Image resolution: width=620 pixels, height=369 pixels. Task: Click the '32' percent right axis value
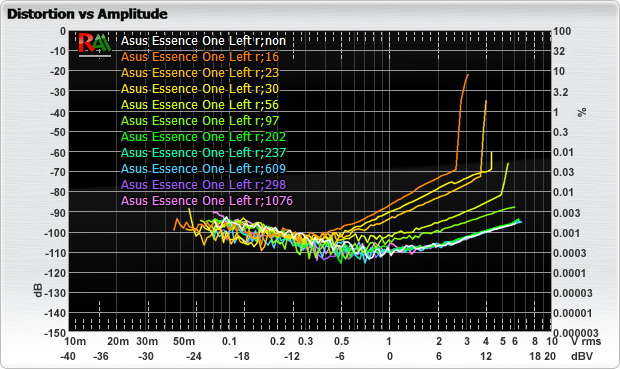559,51
